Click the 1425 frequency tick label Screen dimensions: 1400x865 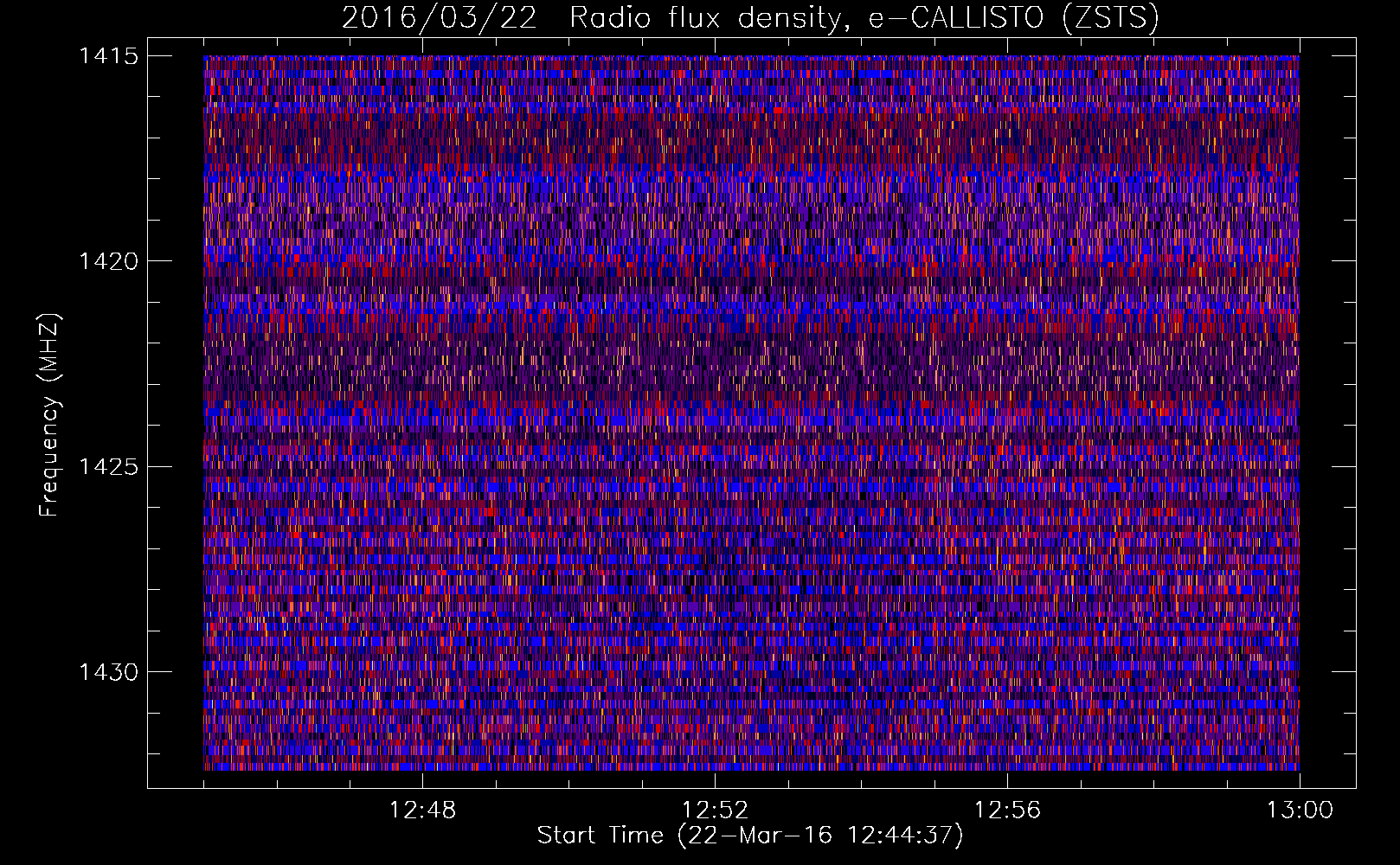[x=108, y=467]
